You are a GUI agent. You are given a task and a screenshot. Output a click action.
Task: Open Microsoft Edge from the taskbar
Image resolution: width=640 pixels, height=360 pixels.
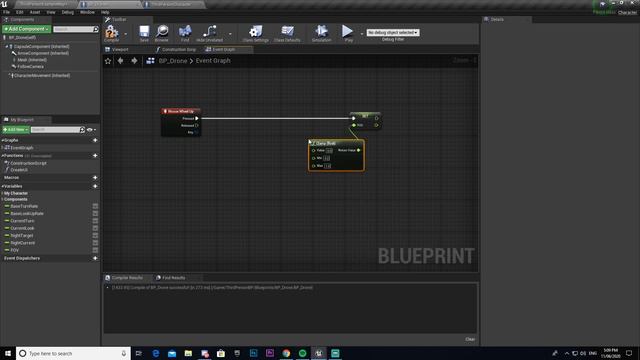coord(156,353)
